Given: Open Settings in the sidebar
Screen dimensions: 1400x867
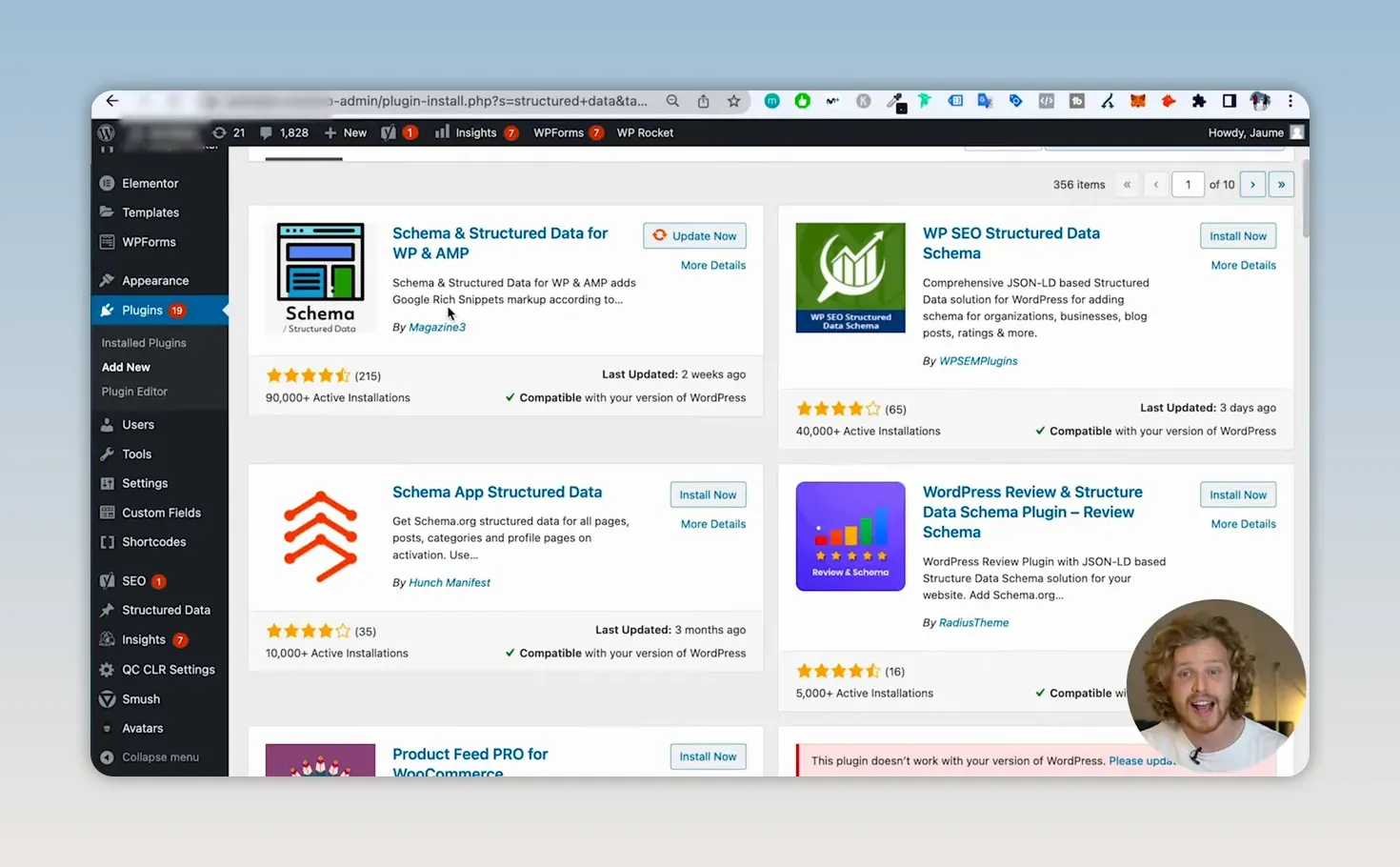Looking at the screenshot, I should click(x=145, y=484).
